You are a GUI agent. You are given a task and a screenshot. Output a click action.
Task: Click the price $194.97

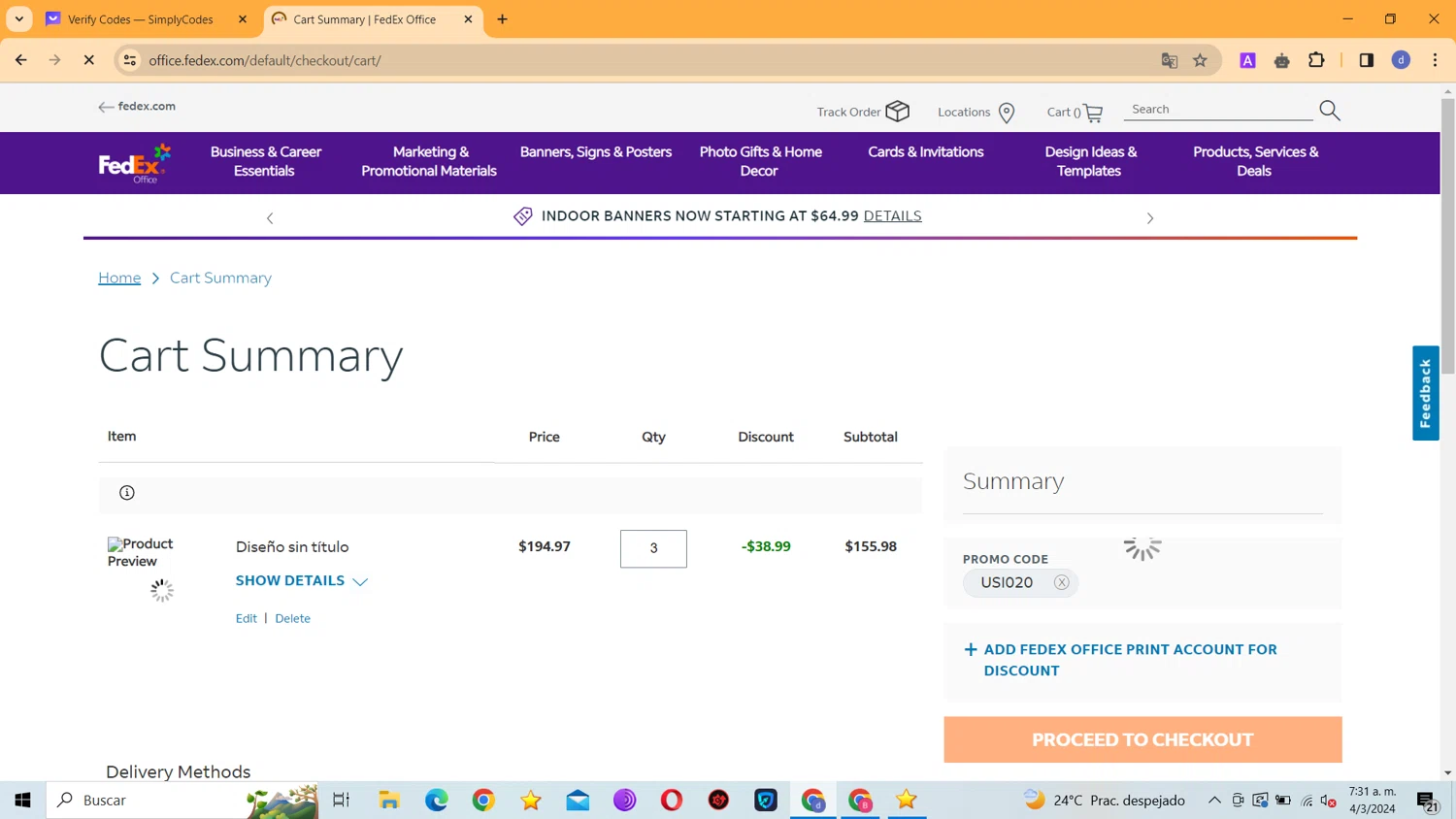545,546
